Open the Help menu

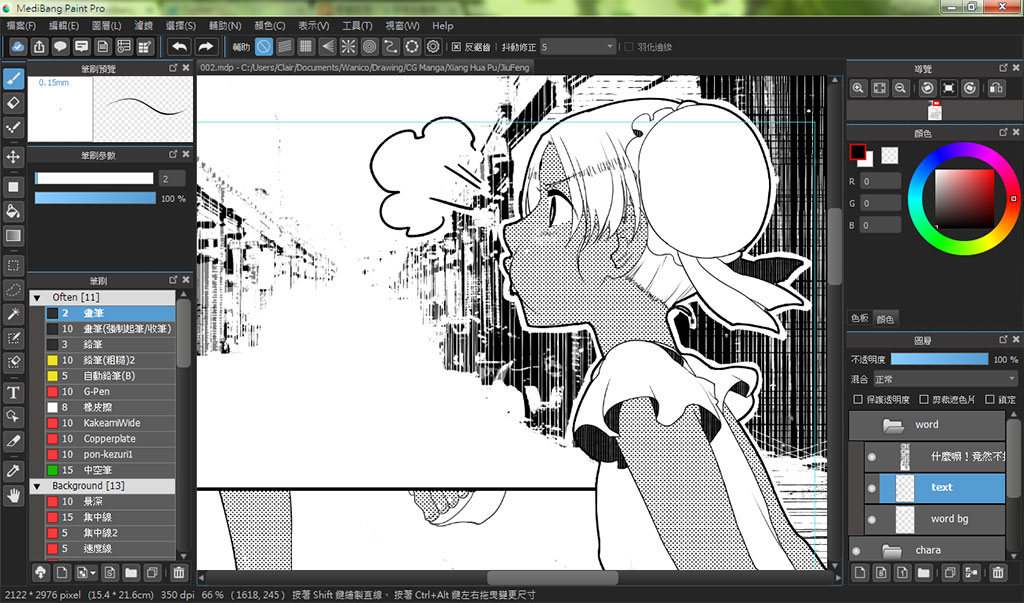click(442, 25)
